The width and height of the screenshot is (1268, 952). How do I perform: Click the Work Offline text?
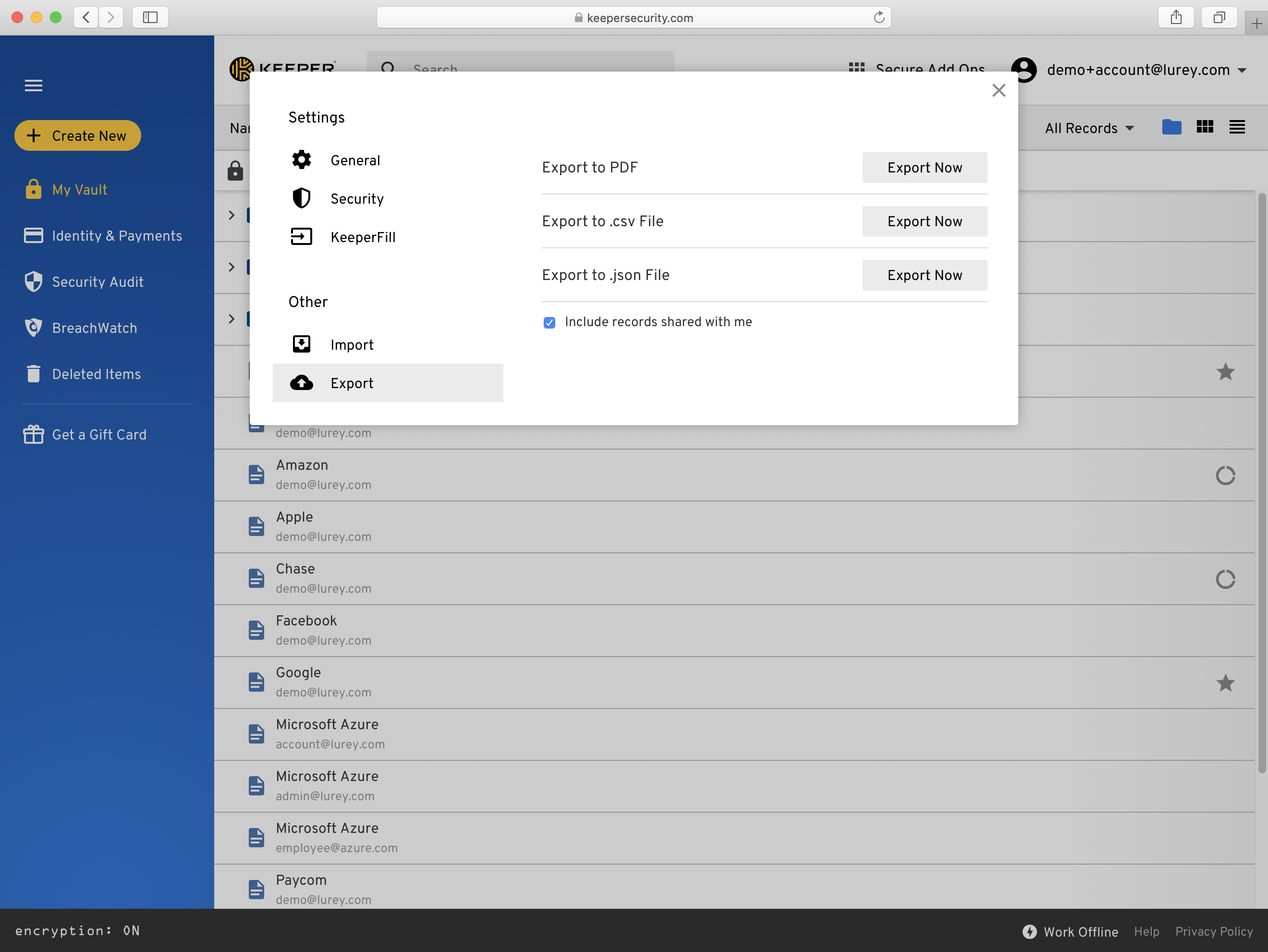tap(1081, 932)
